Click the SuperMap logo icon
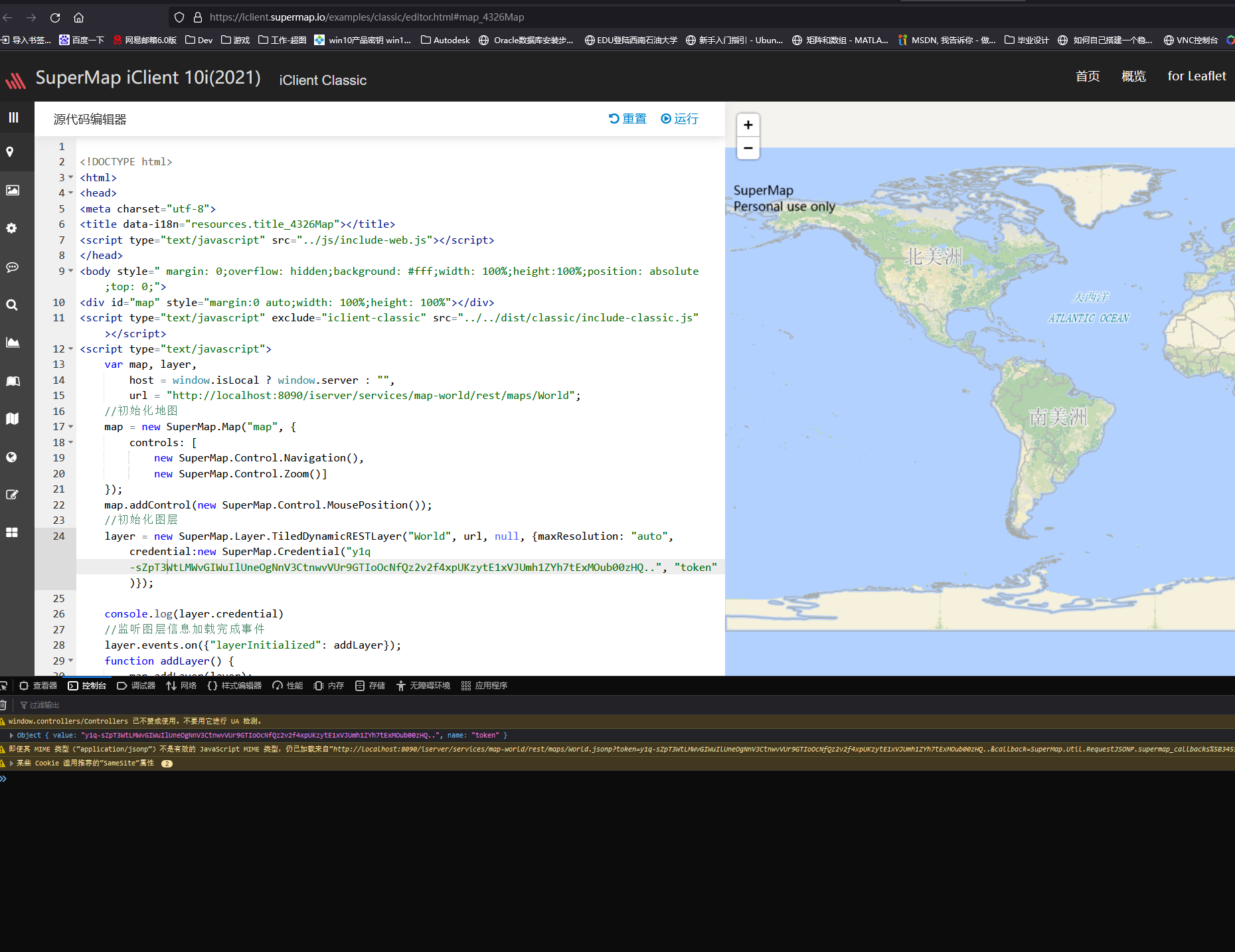 coord(16,80)
